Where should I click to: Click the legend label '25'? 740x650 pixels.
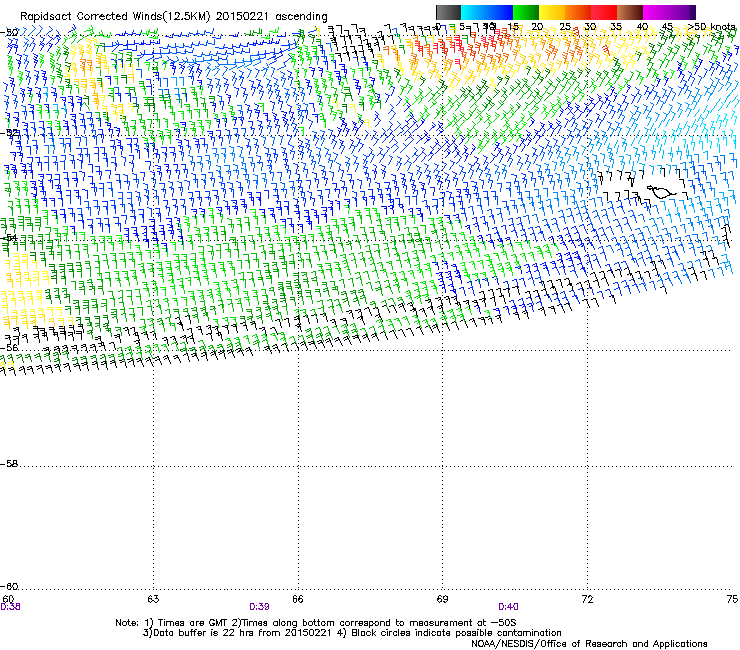pyautogui.click(x=564, y=26)
